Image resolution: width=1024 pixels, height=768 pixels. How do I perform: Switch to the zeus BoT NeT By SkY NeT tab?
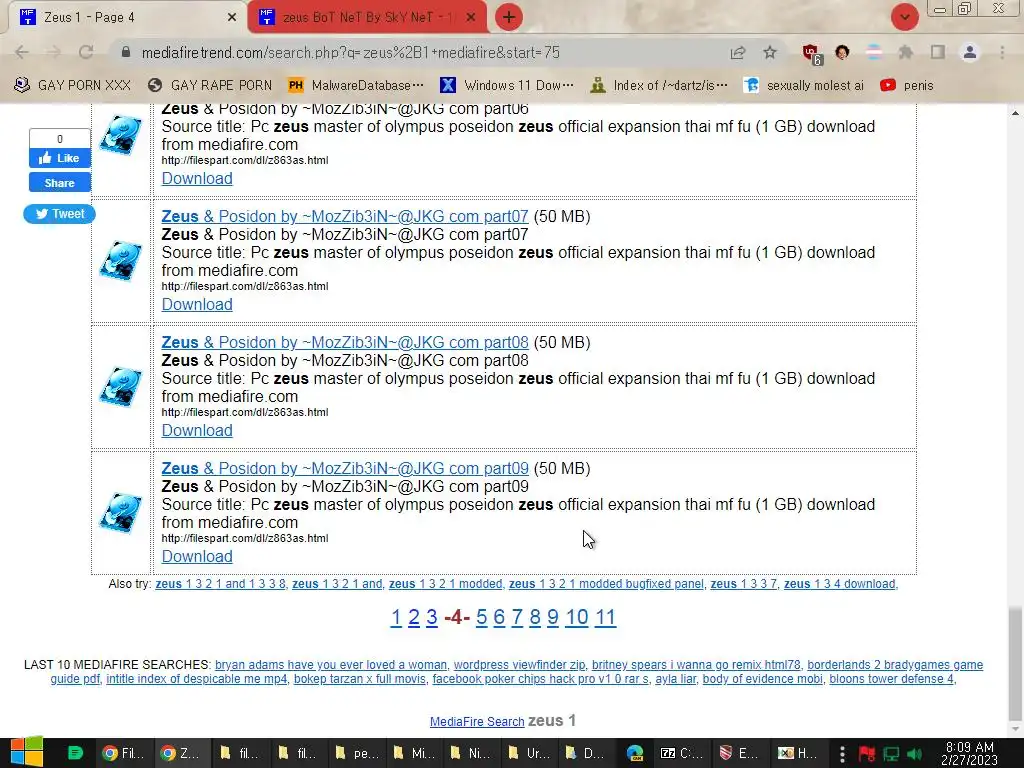click(x=366, y=18)
